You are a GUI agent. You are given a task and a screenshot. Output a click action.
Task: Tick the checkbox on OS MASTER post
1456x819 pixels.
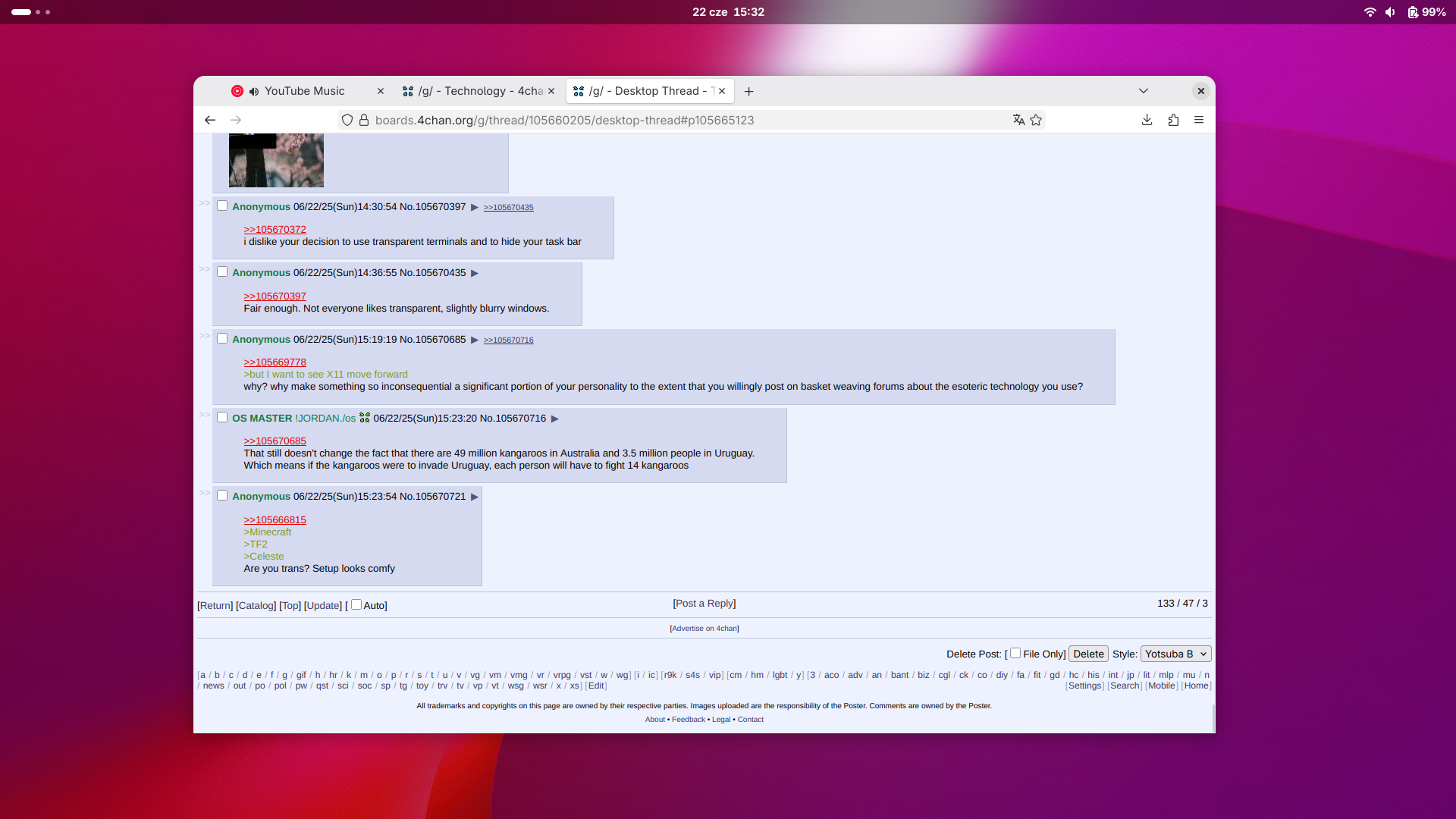coord(222,417)
